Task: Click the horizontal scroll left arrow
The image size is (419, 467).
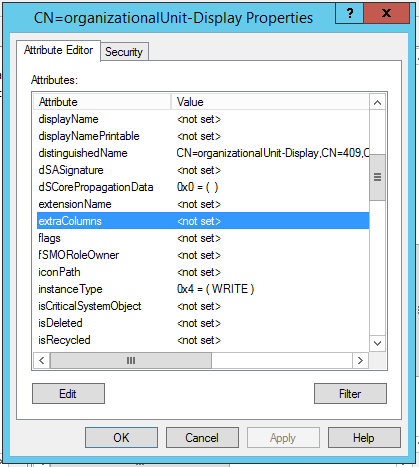Action: [42, 360]
